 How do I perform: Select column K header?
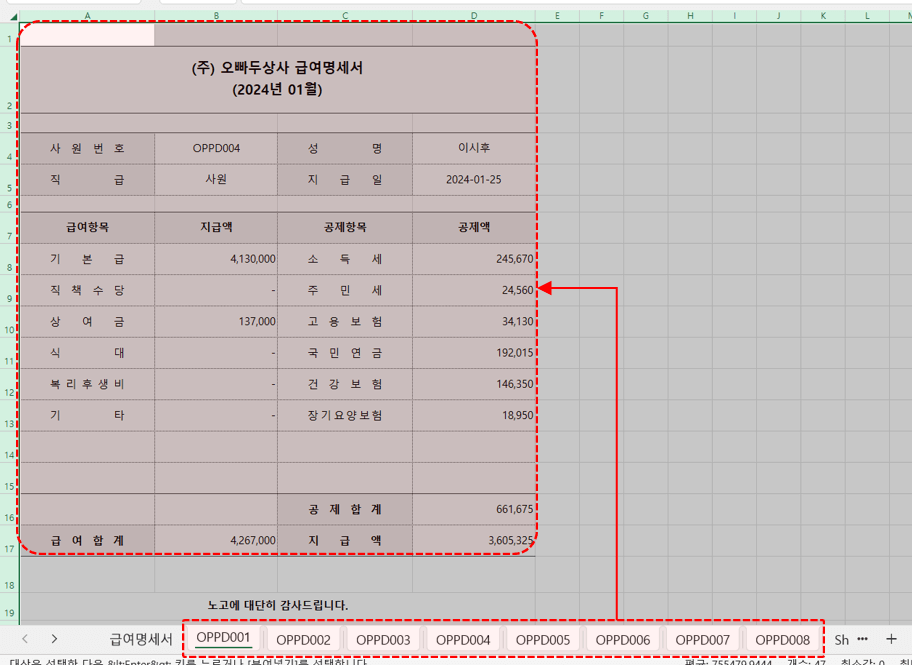(x=822, y=16)
